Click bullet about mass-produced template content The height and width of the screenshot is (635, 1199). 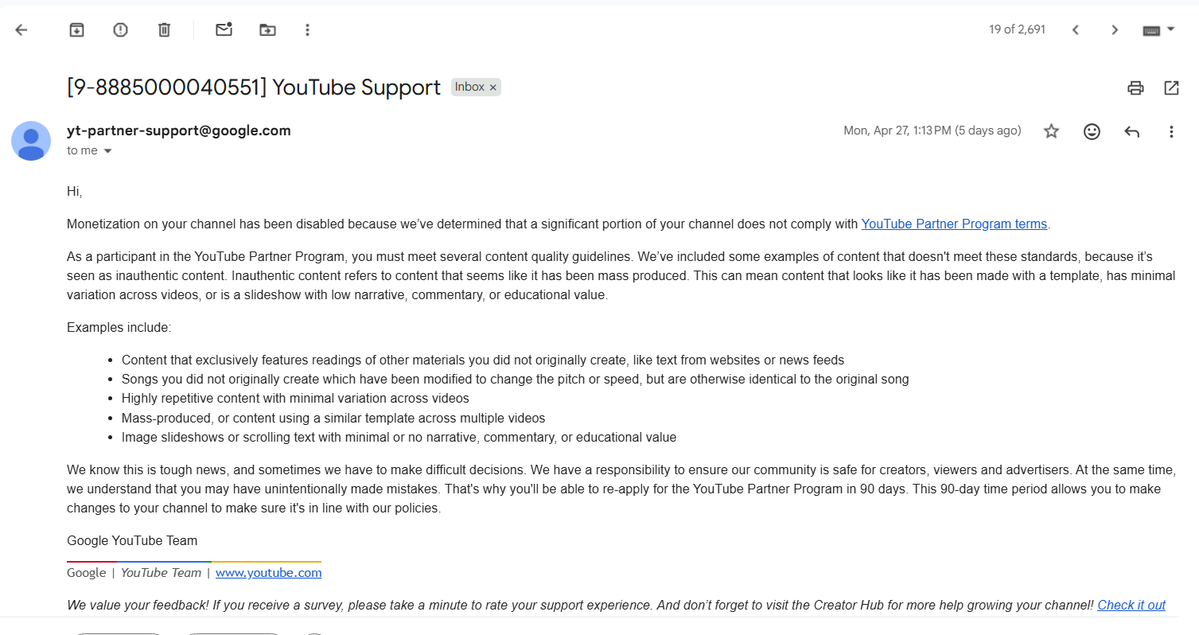[x=333, y=418]
